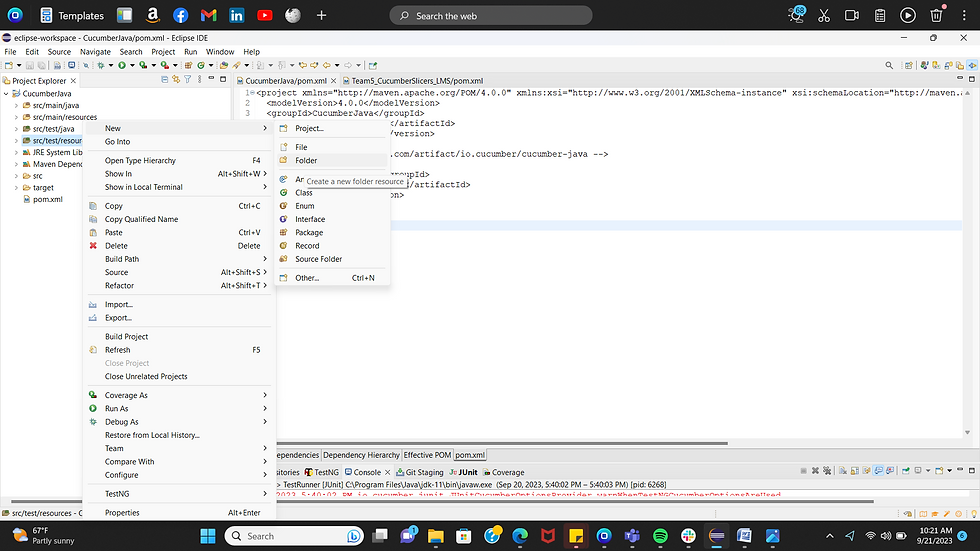The image size is (980, 551).
Task: Open File Explorer from the taskbar
Action: point(436,536)
